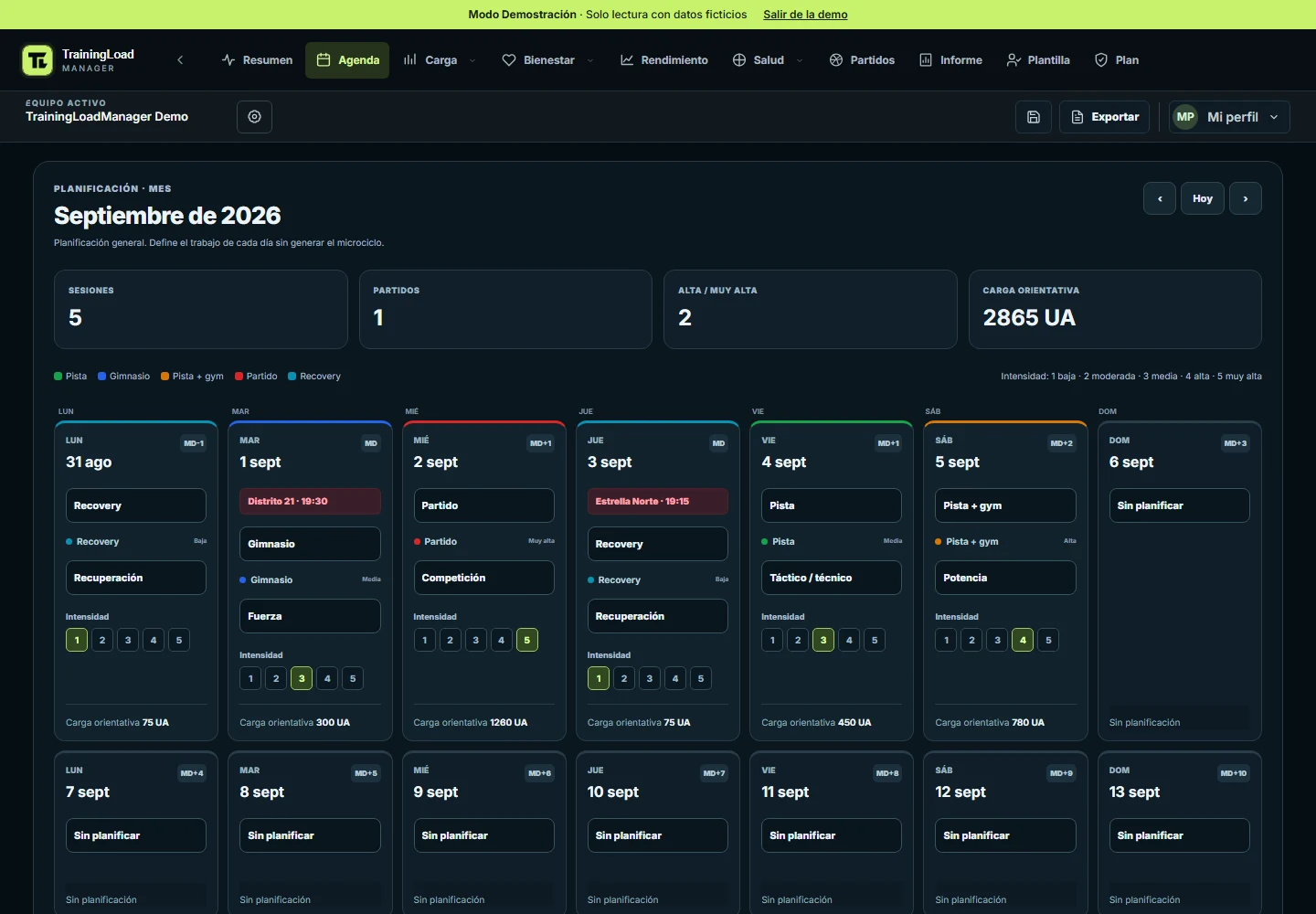Open the Sin planificar dropdown for 6 sept
The width and height of the screenshot is (1316, 914).
(x=1179, y=505)
